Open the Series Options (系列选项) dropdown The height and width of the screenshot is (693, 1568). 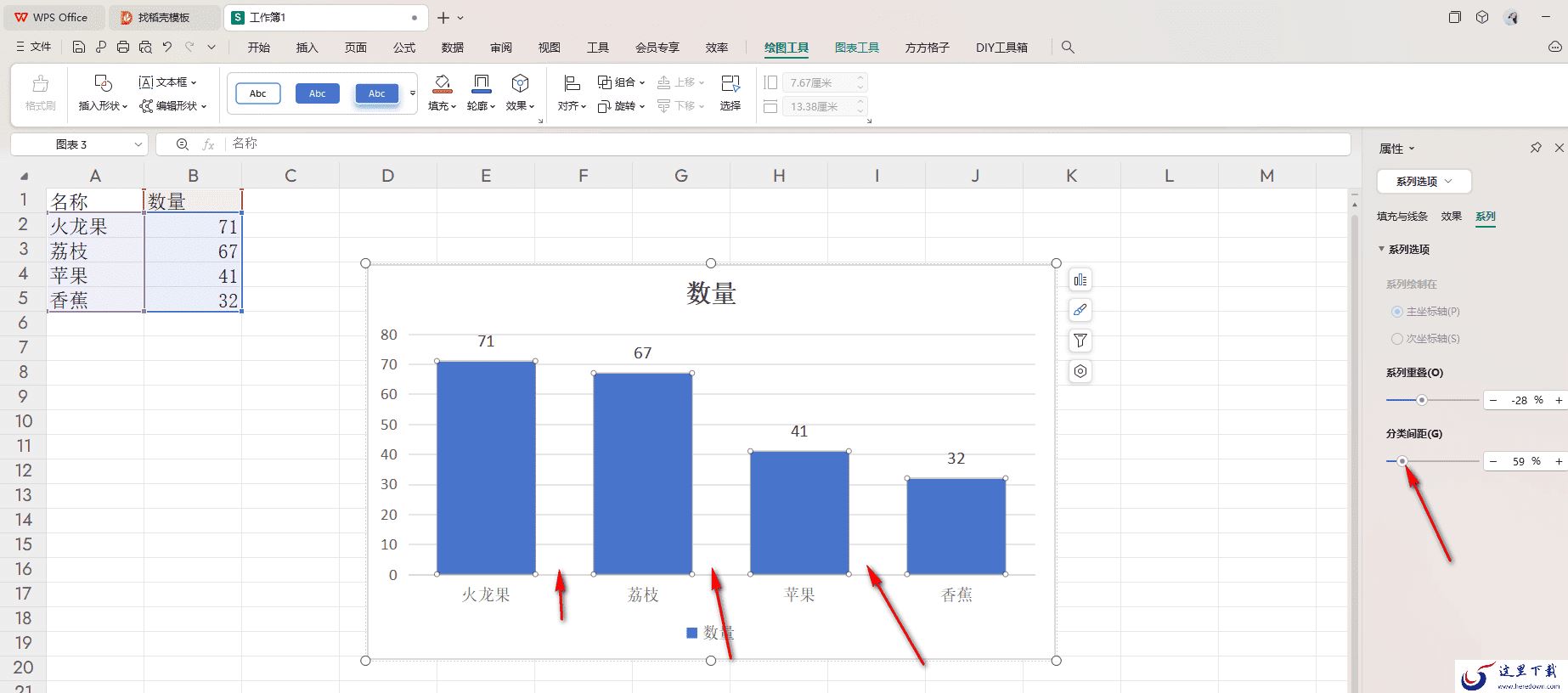click(1424, 181)
